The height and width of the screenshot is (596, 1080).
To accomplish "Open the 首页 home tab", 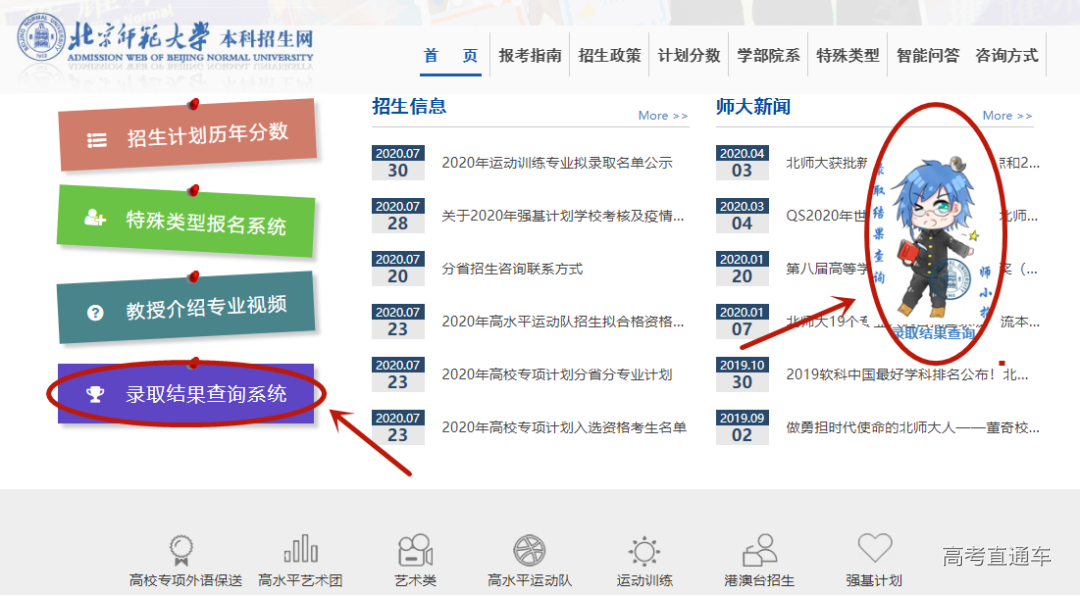I will click(x=450, y=56).
